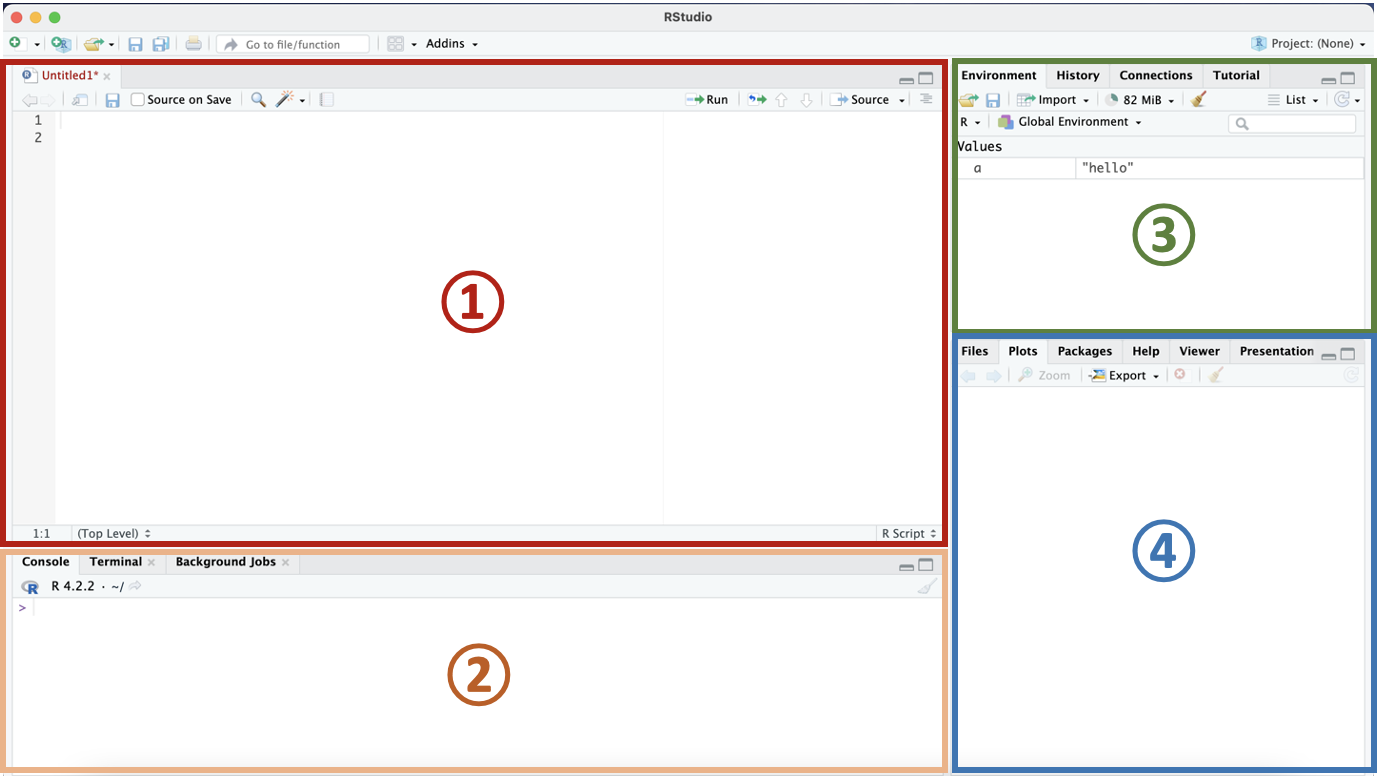
Task: Select the Files tab
Action: tap(974, 351)
